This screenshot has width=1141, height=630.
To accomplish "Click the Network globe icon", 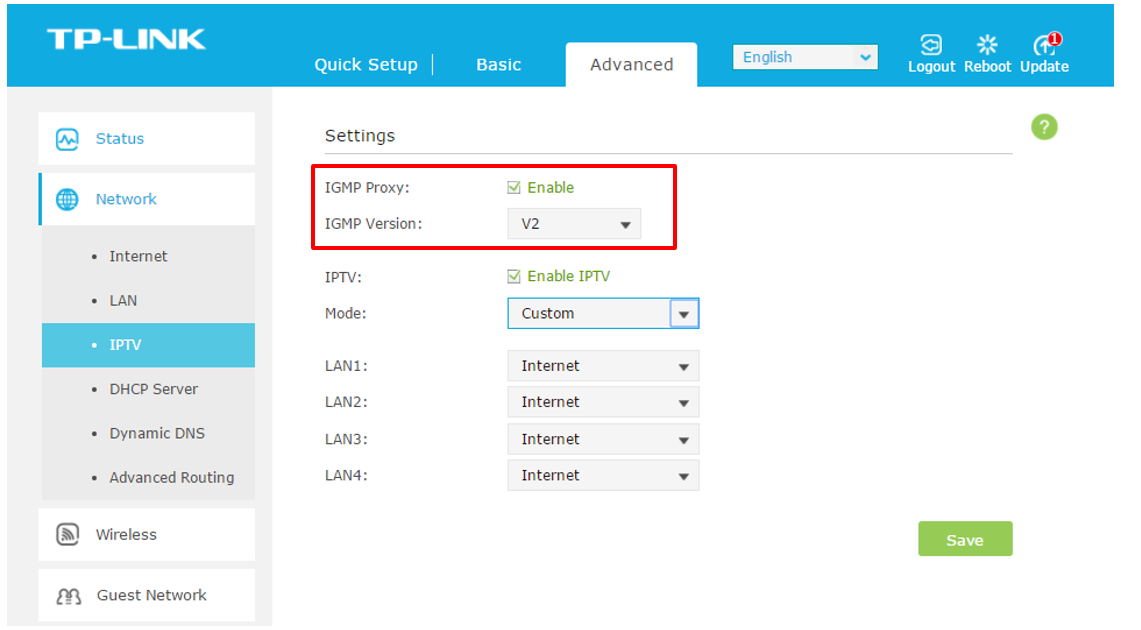I will pos(67,199).
